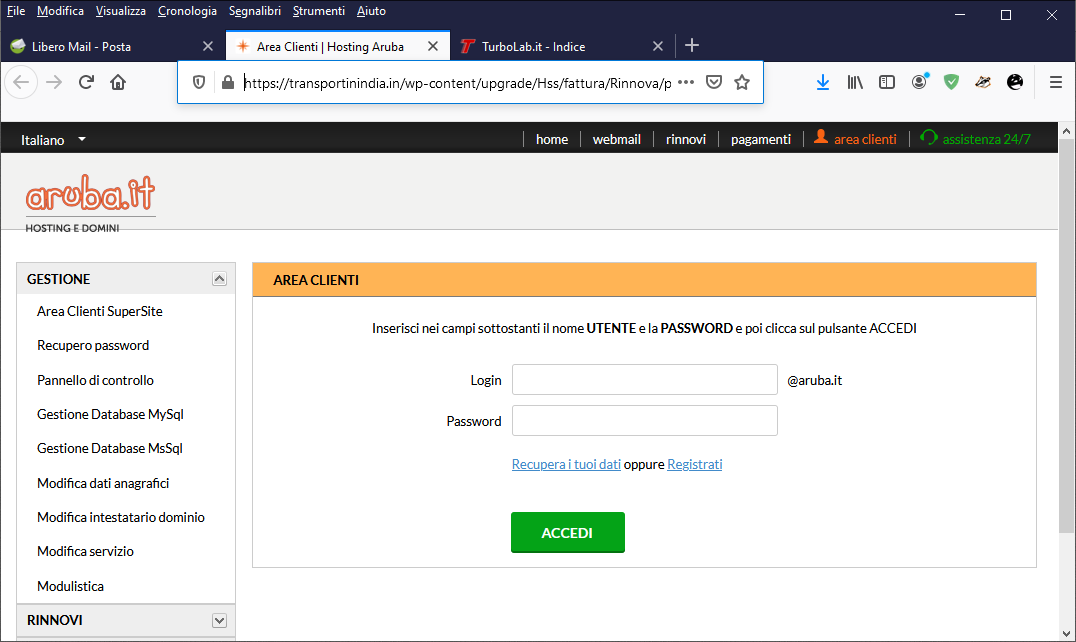
Task: Click the page vertical scrollbar thumb
Action: (1066, 335)
